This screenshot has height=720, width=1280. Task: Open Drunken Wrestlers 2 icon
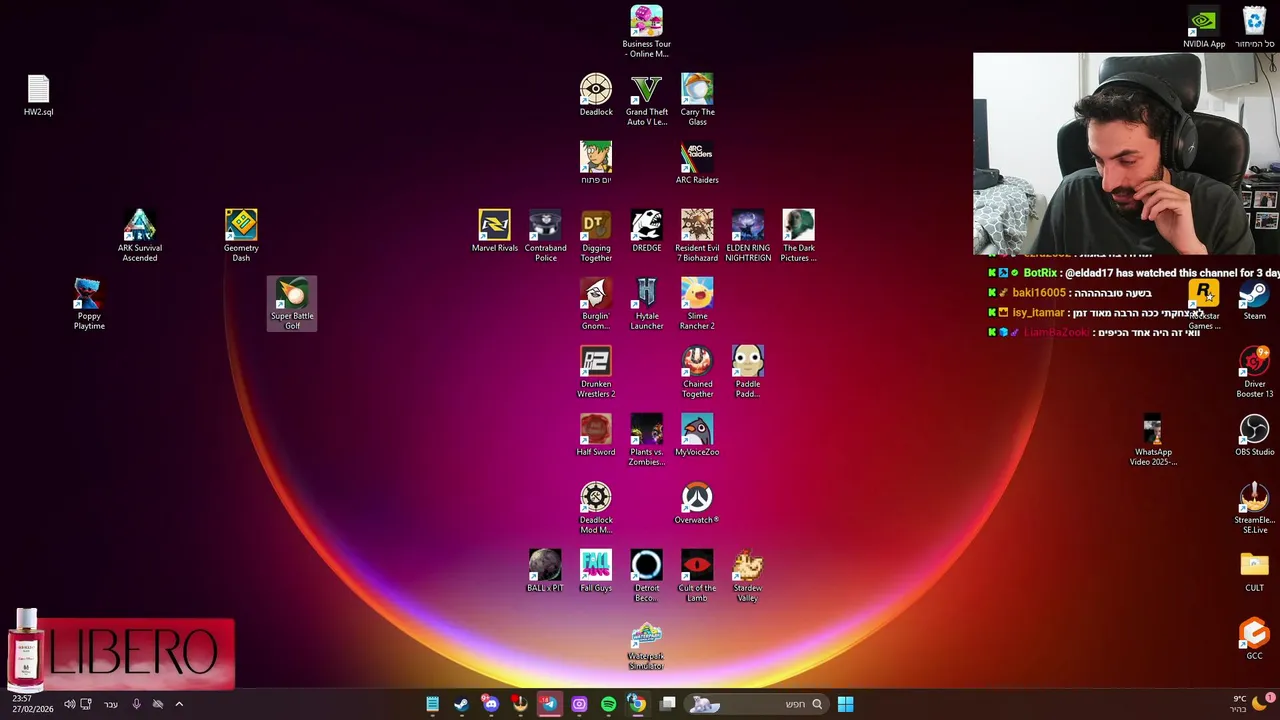[596, 372]
